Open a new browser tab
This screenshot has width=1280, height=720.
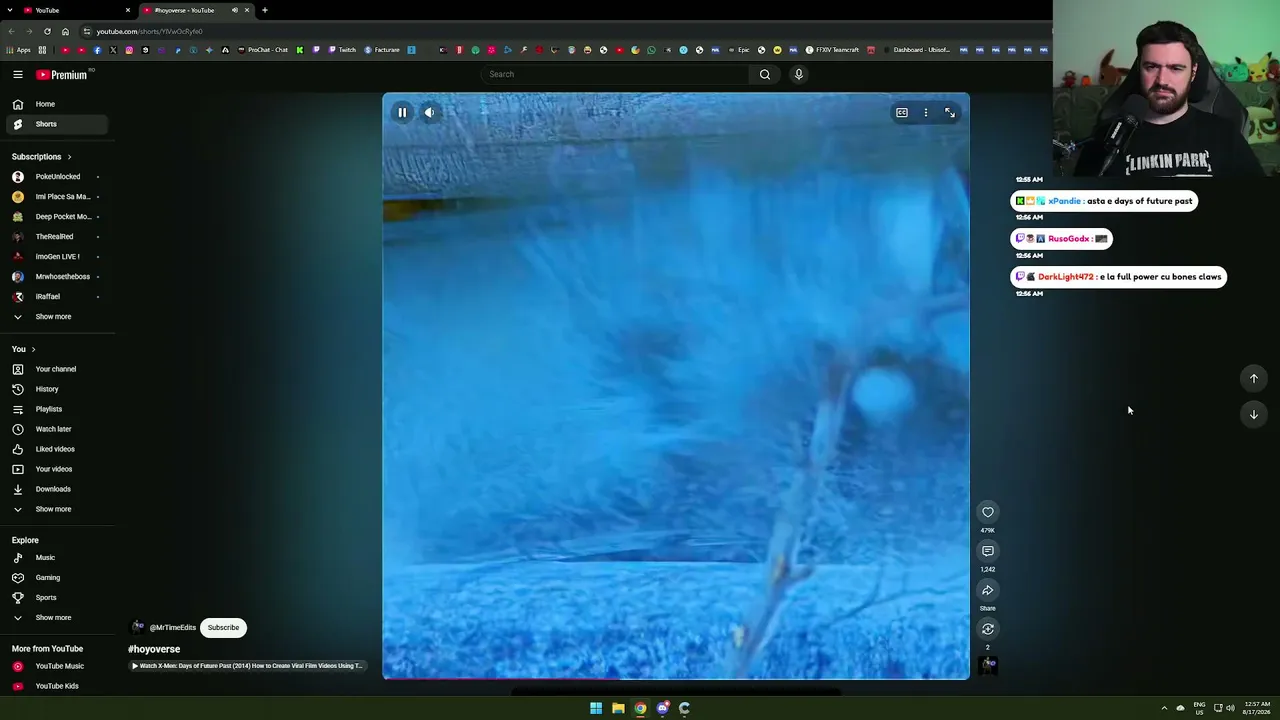[x=265, y=10]
